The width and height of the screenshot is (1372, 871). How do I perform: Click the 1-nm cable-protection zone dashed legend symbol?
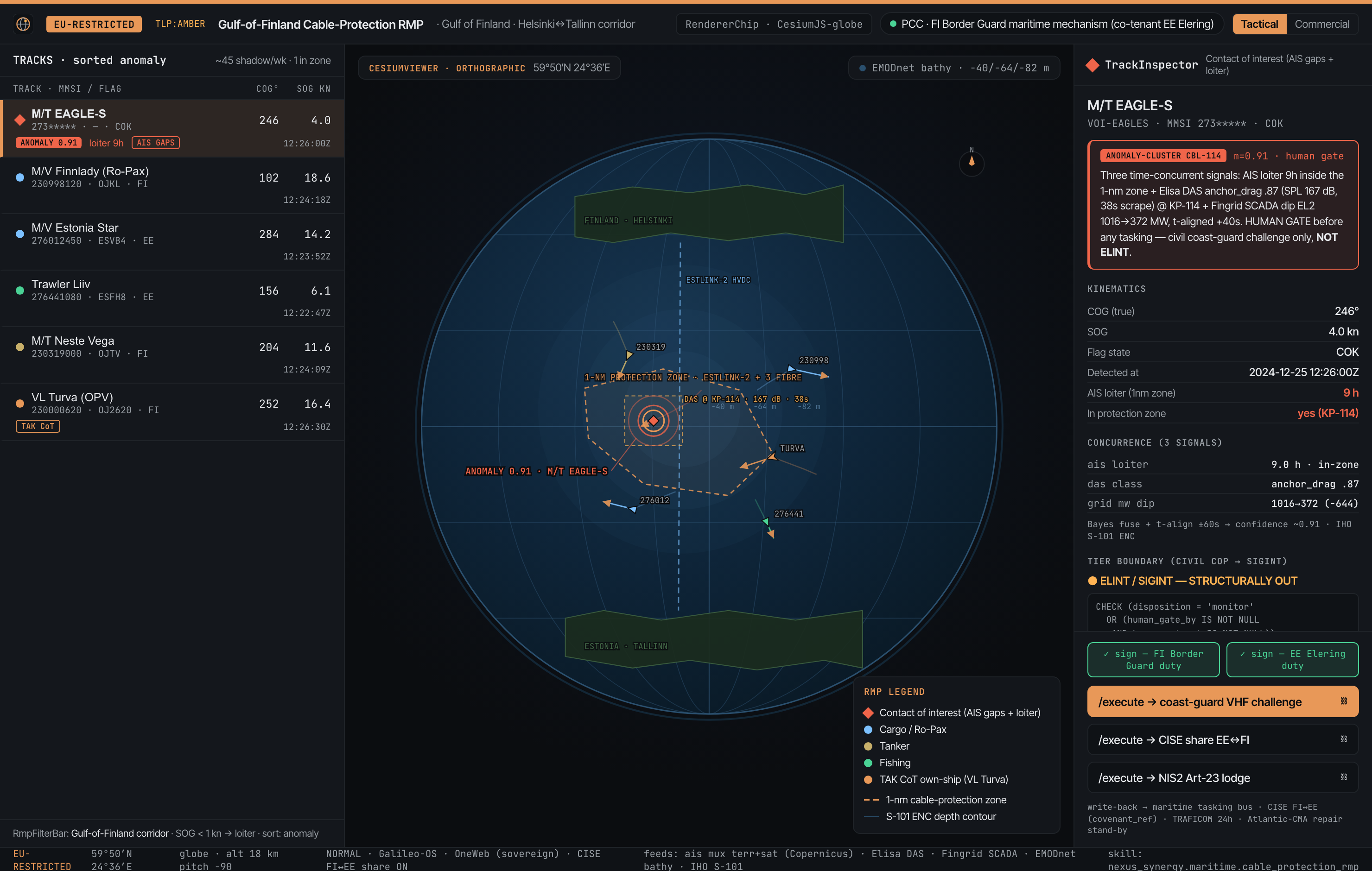[871, 800]
